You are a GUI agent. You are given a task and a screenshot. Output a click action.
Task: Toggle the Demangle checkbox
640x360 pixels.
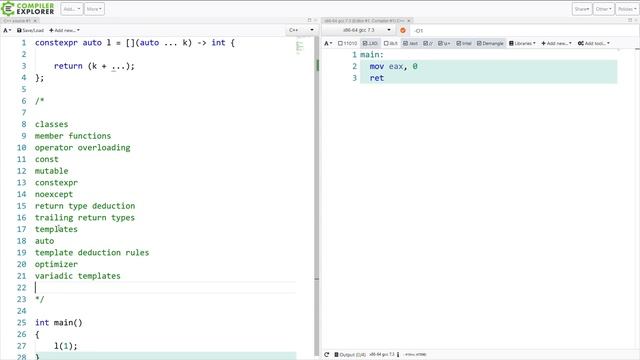[x=490, y=43]
